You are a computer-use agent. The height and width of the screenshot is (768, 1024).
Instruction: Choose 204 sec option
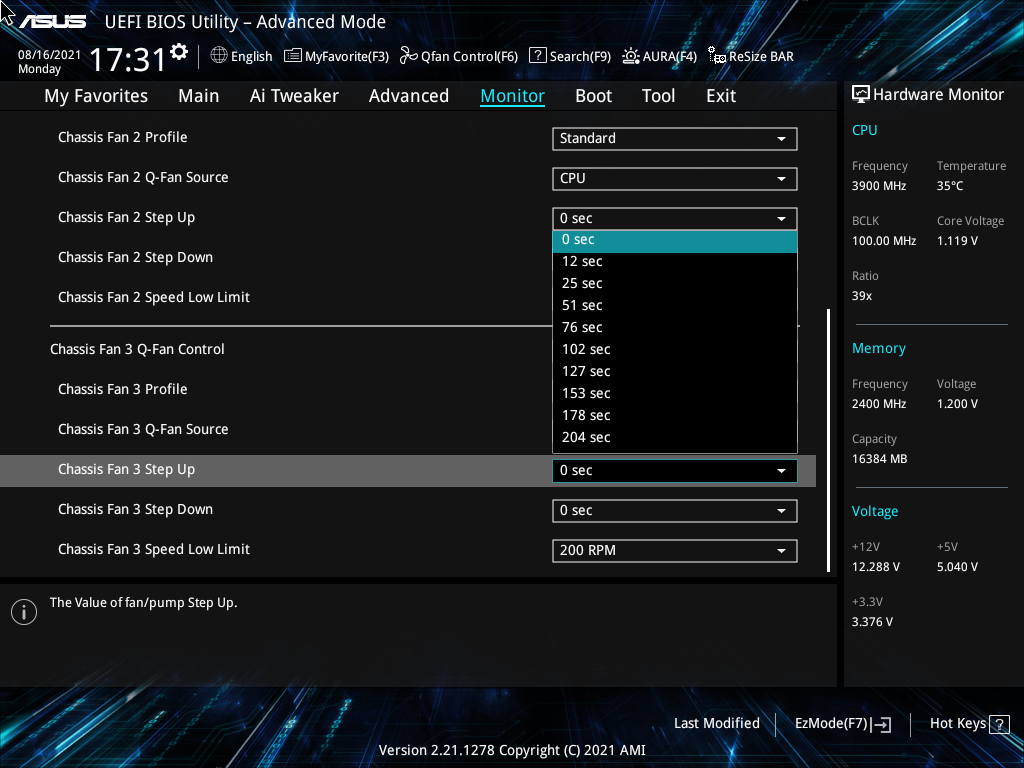coord(675,438)
